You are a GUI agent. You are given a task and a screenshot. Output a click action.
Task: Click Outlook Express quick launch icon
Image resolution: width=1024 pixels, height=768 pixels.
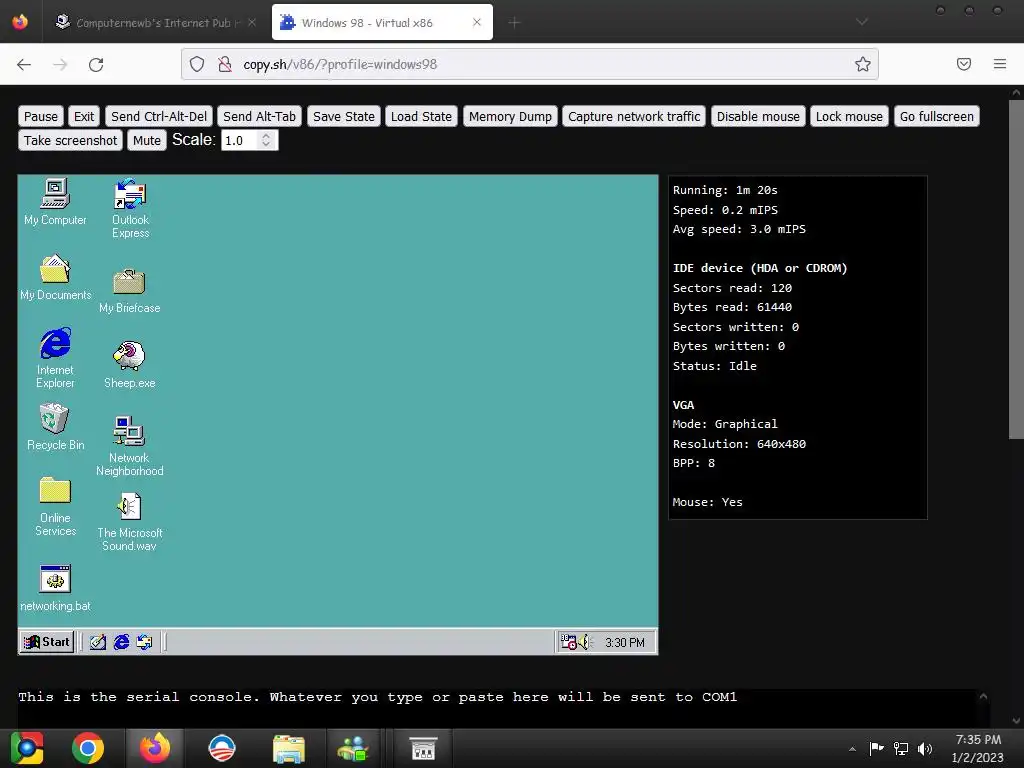pos(144,642)
